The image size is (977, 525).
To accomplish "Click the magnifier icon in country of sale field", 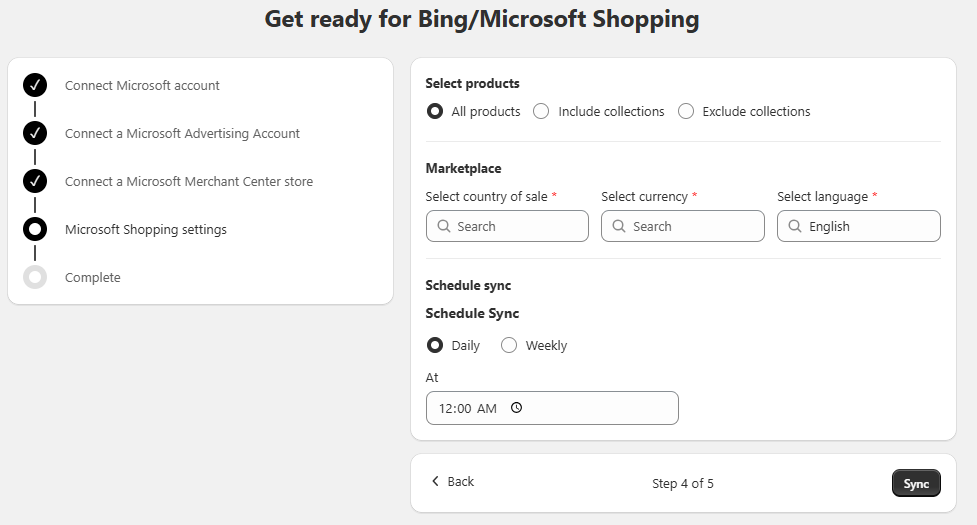I will (444, 226).
